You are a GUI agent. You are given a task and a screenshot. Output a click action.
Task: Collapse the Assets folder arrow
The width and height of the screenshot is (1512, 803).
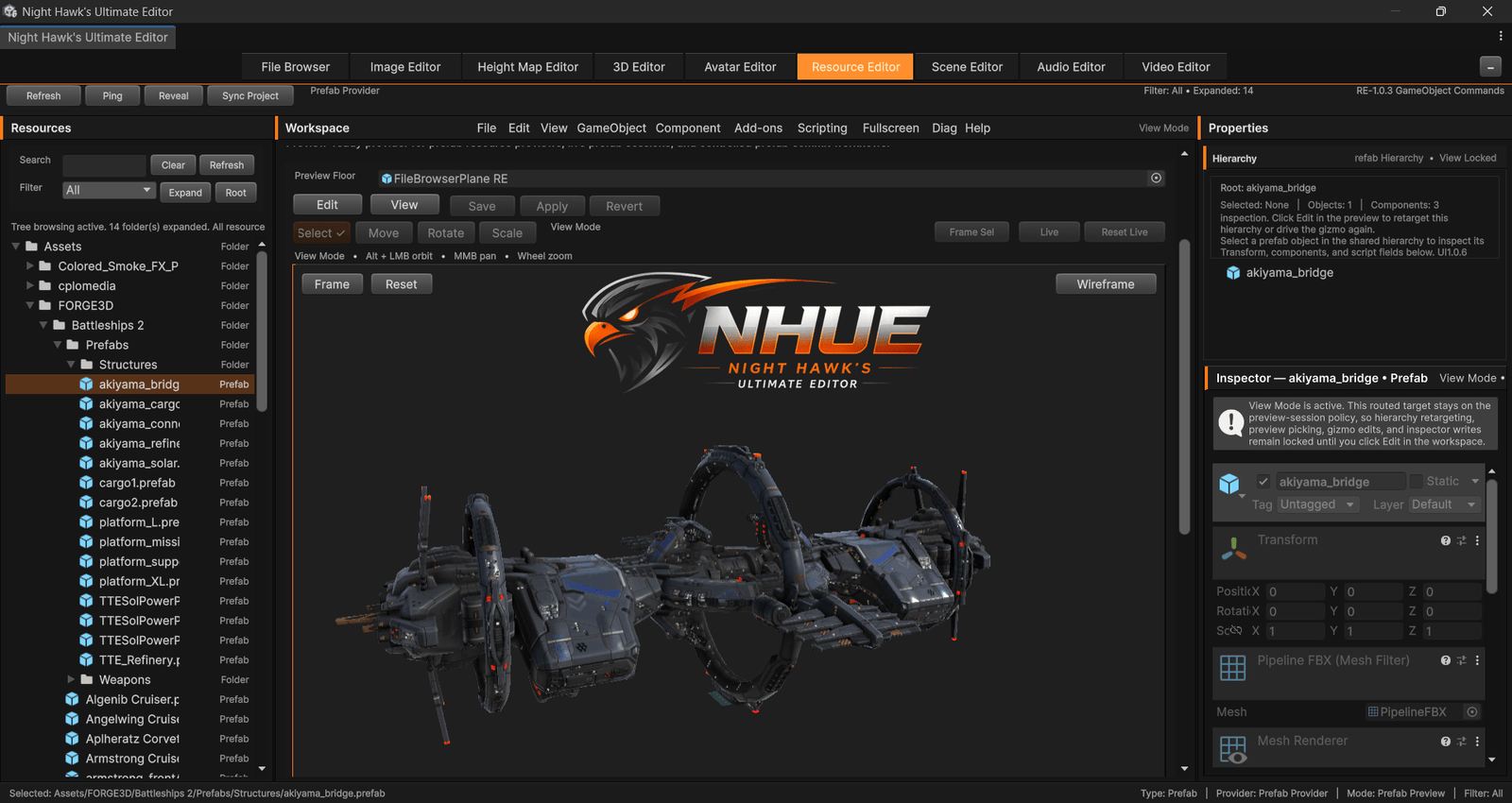click(16, 247)
